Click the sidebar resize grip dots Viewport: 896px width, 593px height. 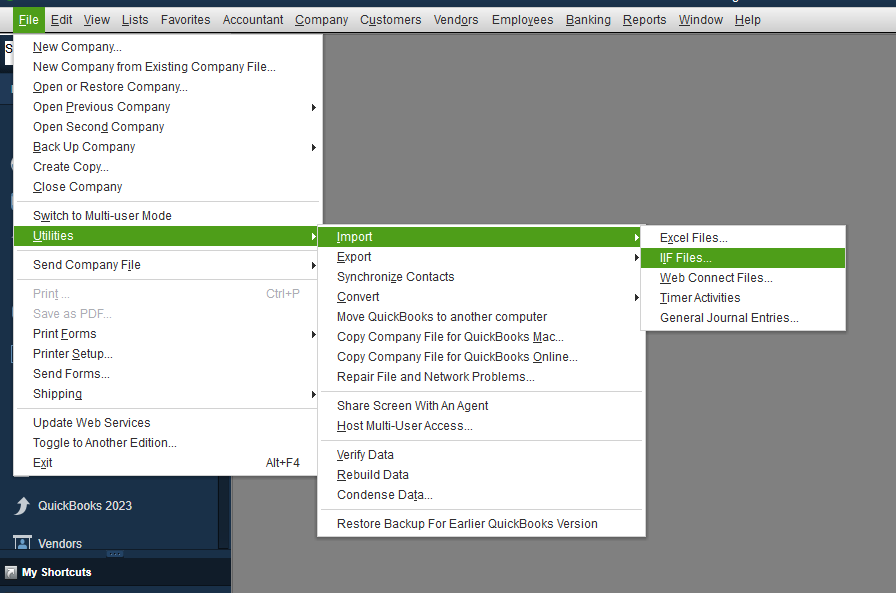tap(115, 554)
